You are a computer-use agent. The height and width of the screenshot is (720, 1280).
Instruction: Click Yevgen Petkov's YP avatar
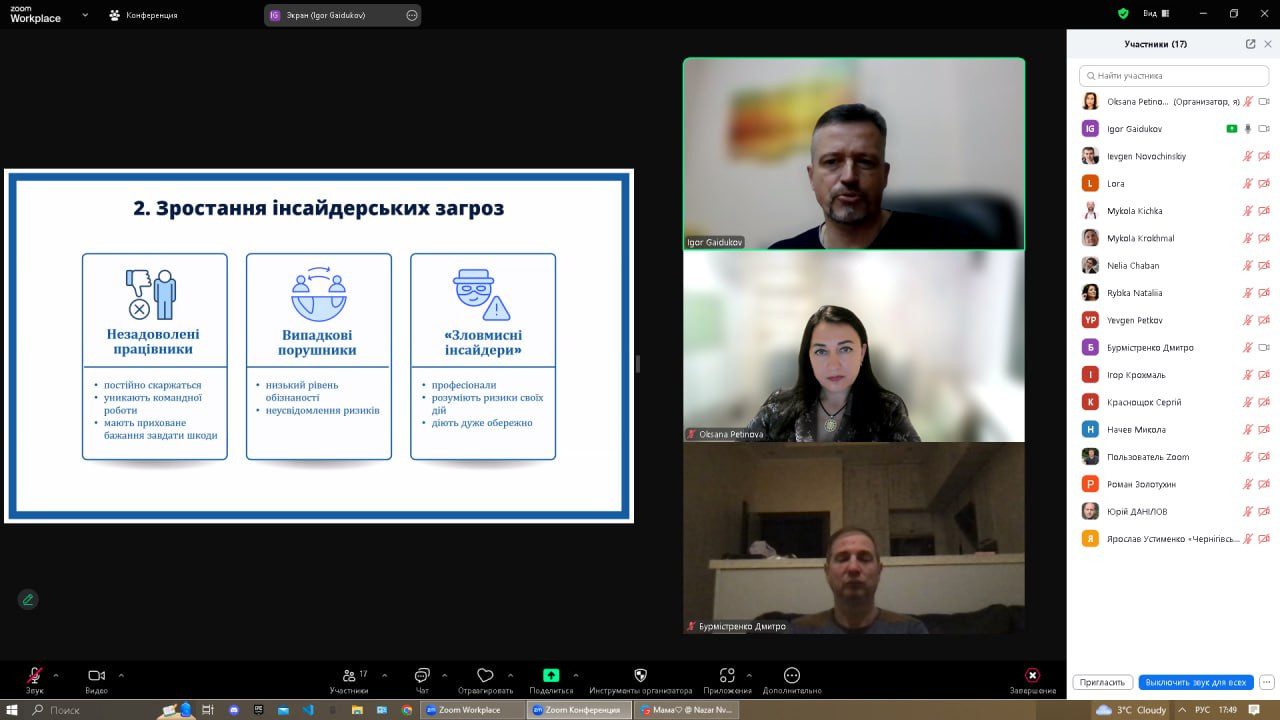[1090, 320]
